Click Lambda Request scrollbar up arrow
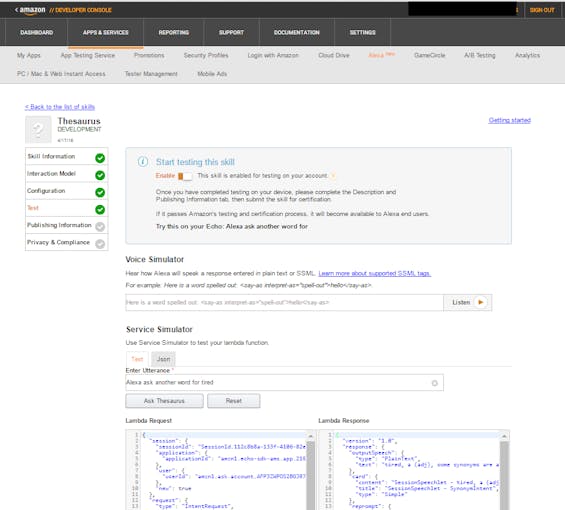Screen dimensions: 565x510 tap(311, 436)
